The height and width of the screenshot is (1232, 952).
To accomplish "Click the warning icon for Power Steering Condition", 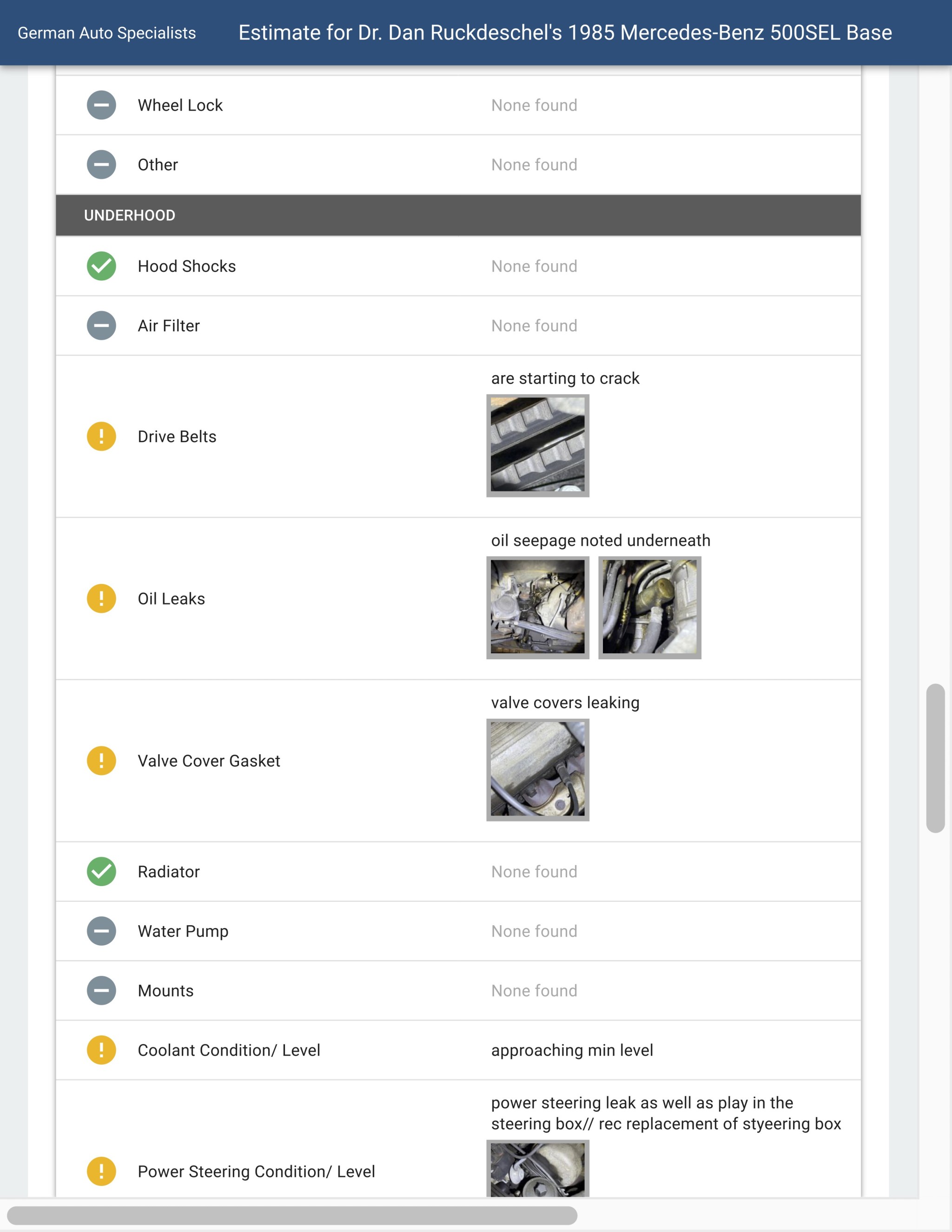I will (101, 1171).
